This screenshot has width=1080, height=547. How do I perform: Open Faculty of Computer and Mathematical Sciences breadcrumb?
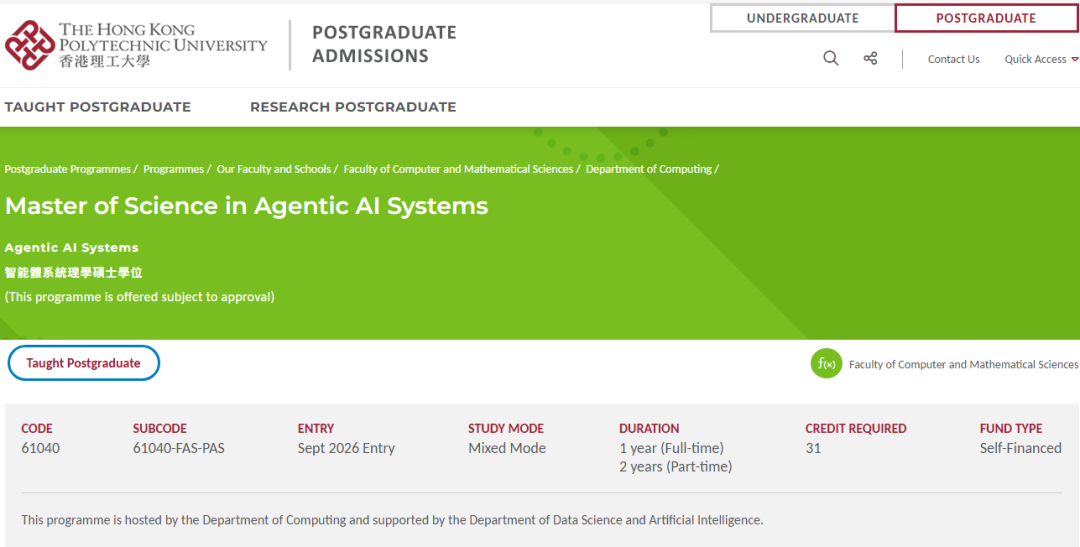pyautogui.click(x=458, y=170)
